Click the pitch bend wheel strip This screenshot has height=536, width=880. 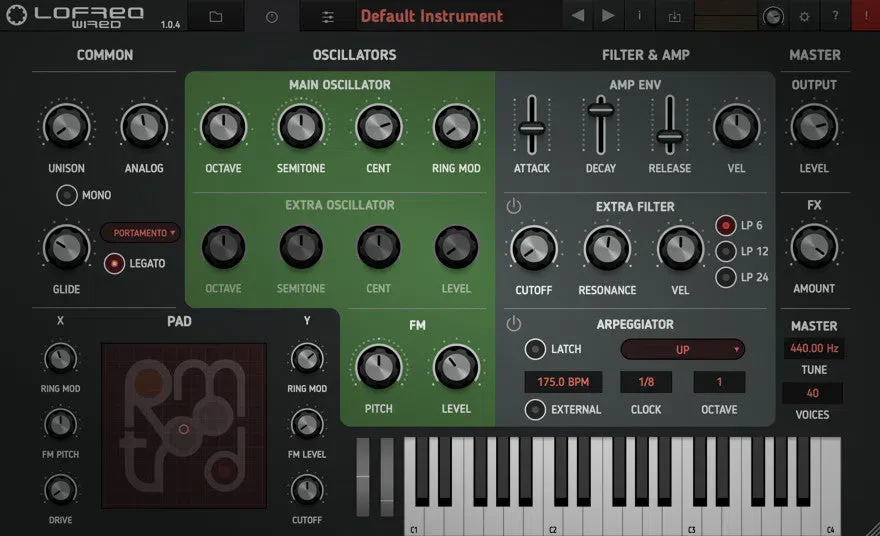[363, 477]
